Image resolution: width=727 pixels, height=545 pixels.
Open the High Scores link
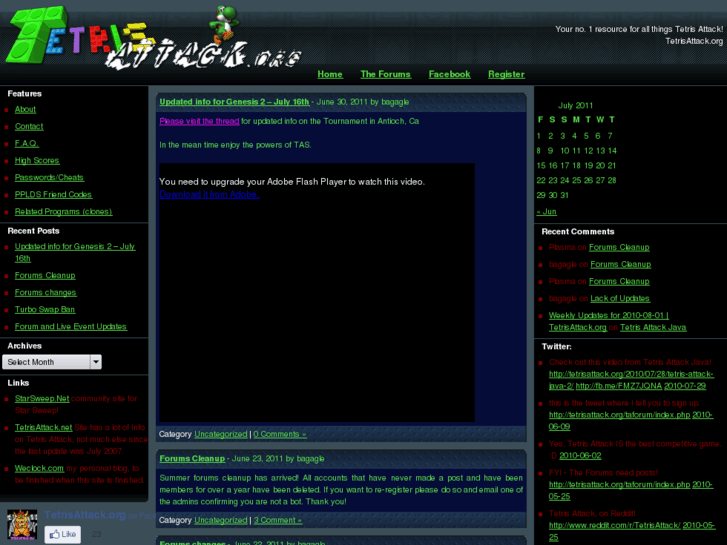[37, 160]
